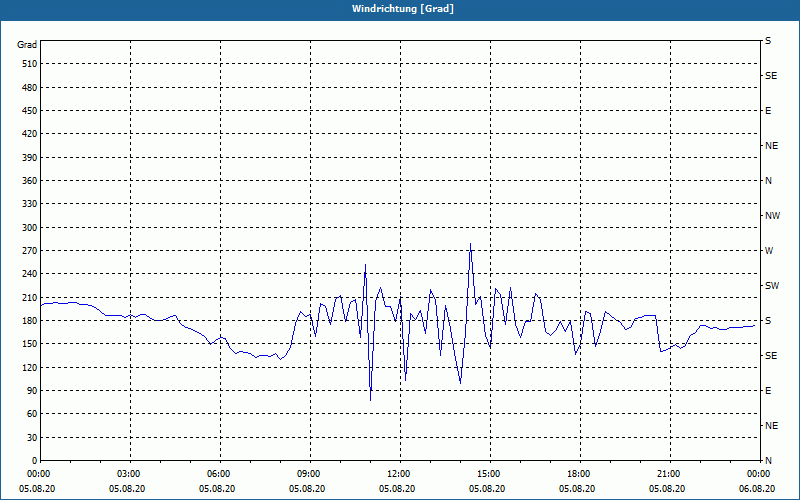Click the Windrichtung [Grad] chart title
The width and height of the screenshot is (800, 500).
pos(403,9)
